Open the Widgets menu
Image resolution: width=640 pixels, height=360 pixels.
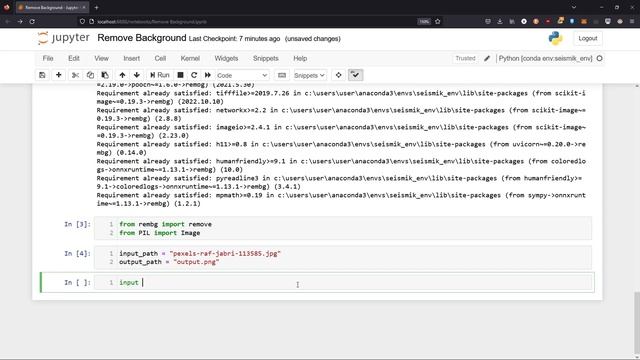pyautogui.click(x=226, y=58)
